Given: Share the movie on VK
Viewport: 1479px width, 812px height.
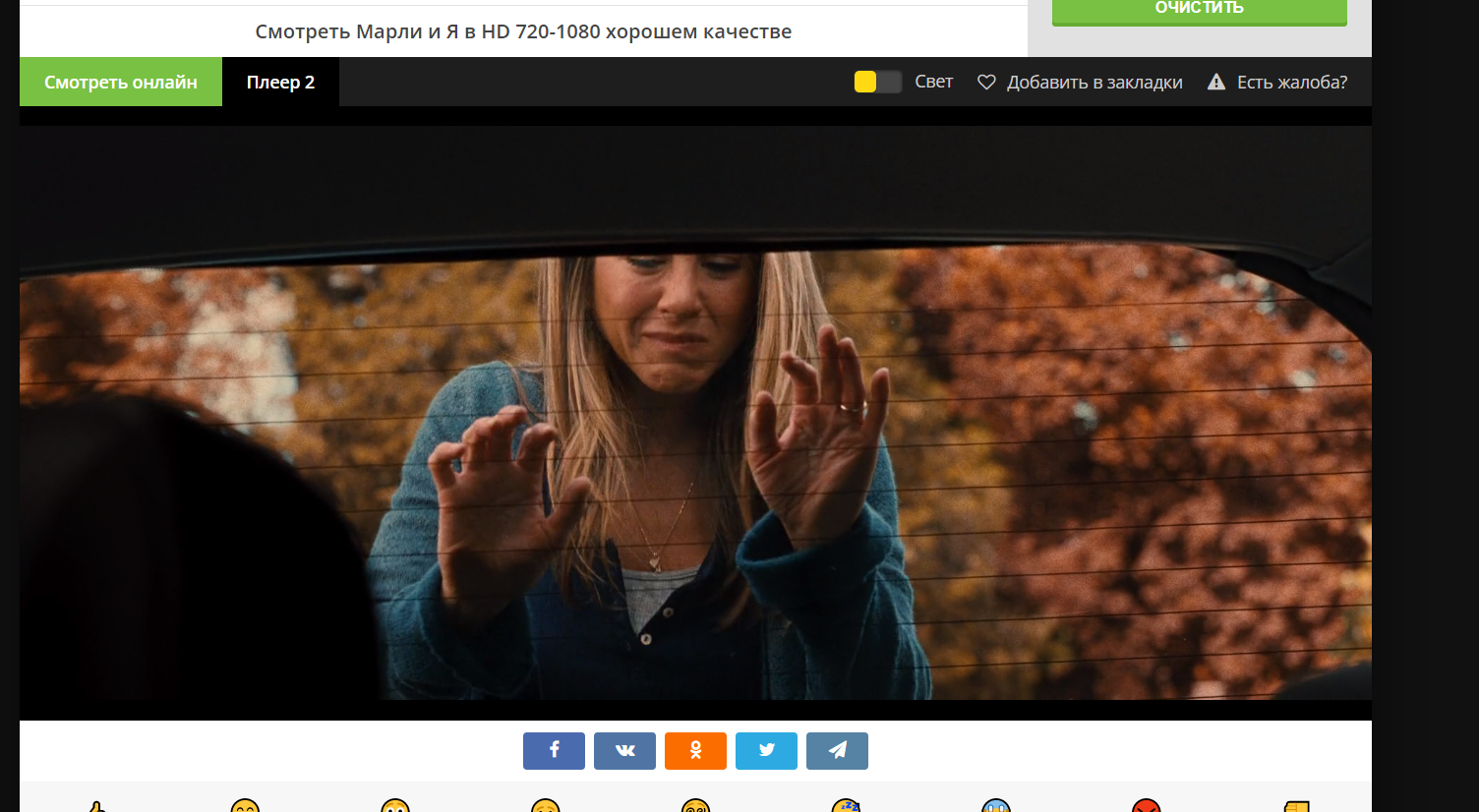Looking at the screenshot, I should [x=624, y=751].
